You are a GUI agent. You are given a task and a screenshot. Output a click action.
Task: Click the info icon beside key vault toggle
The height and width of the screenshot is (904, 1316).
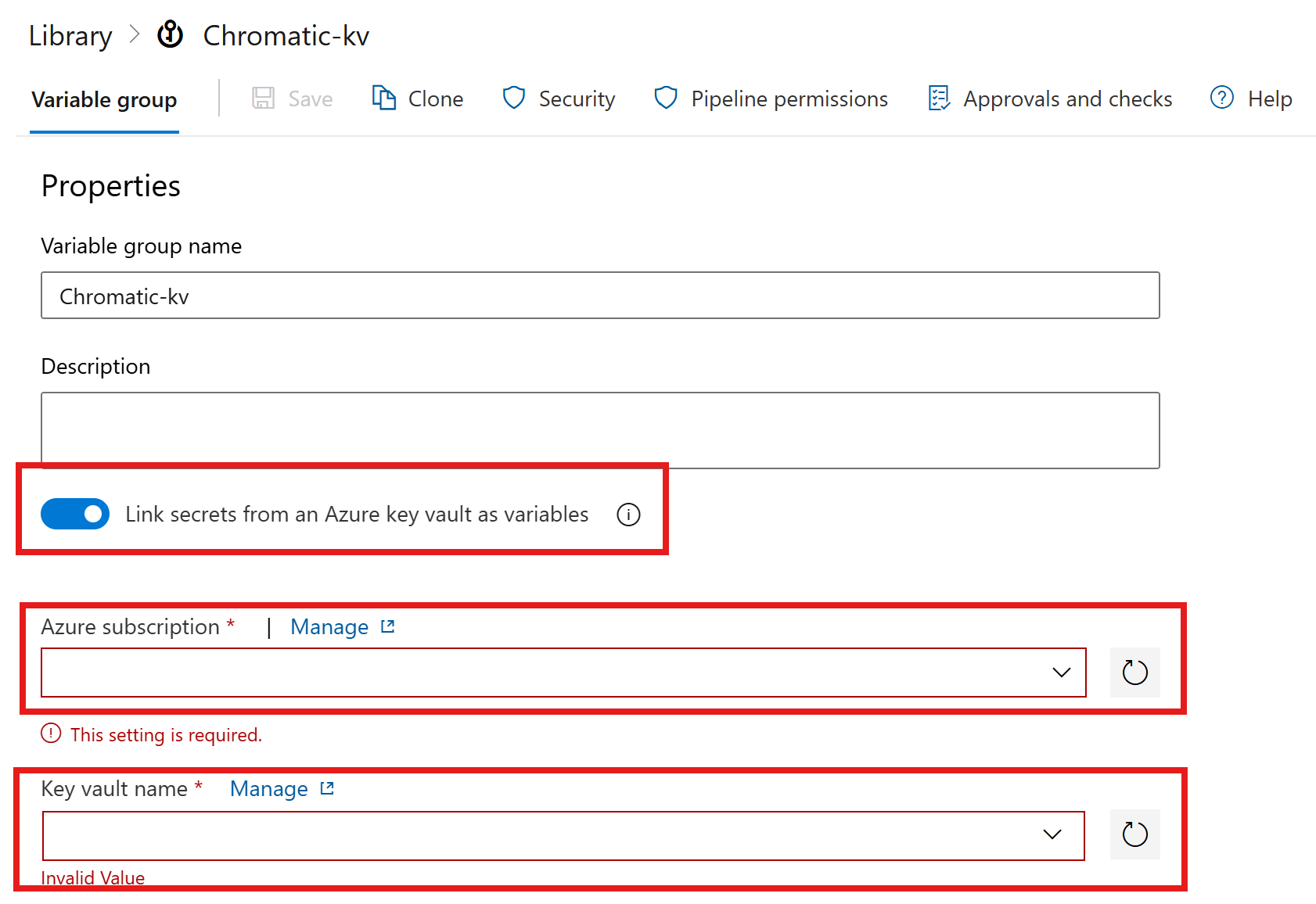point(628,515)
